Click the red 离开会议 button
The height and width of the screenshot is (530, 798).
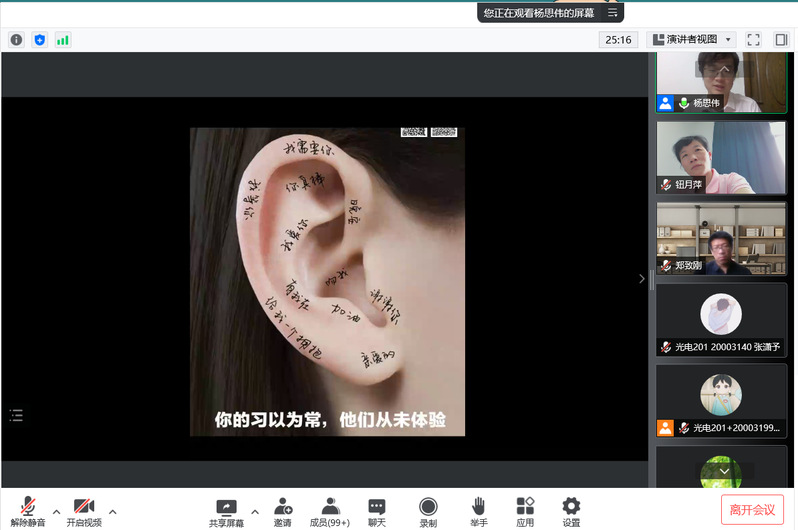point(752,510)
